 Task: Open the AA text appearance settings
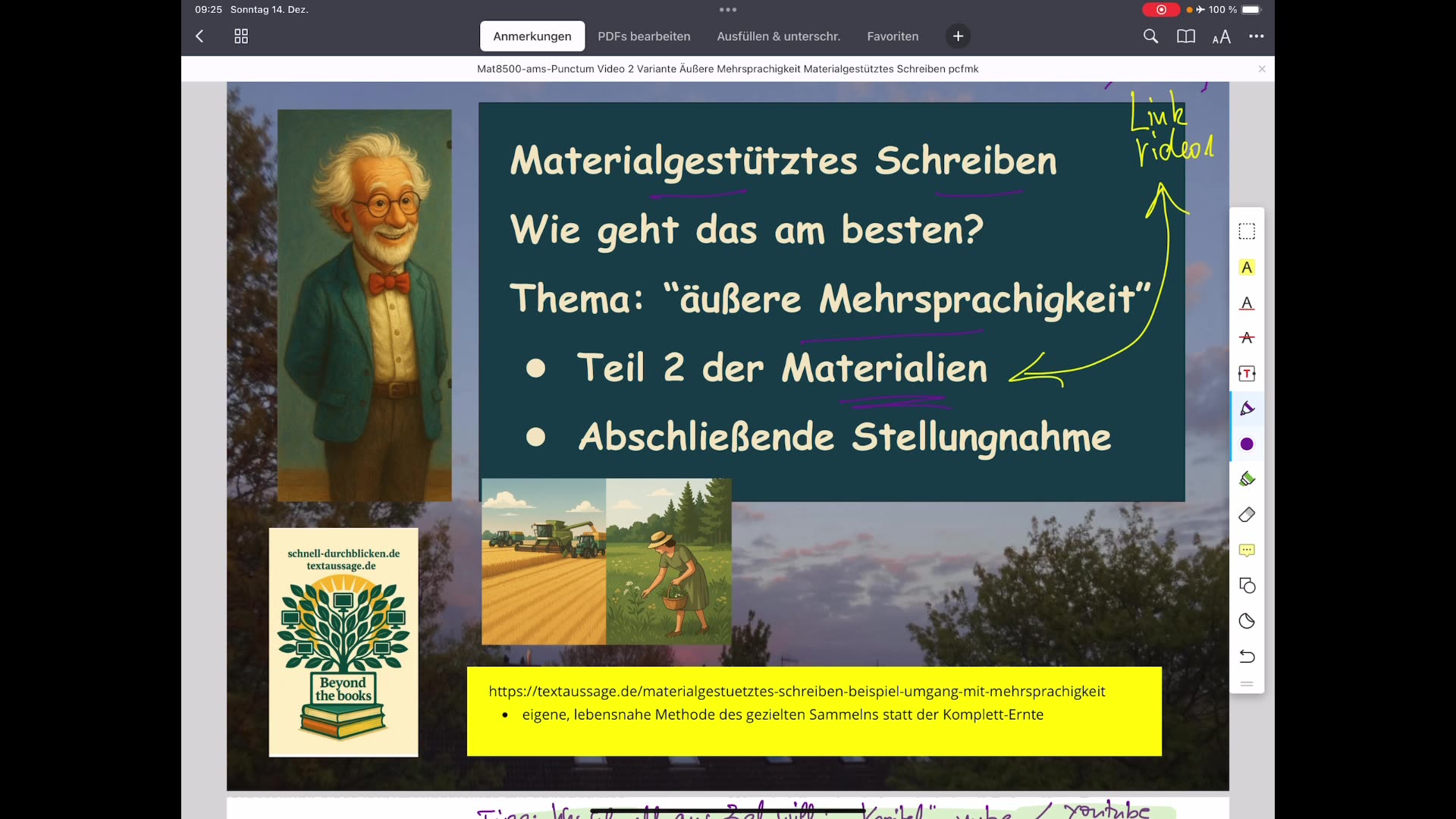pyautogui.click(x=1221, y=36)
